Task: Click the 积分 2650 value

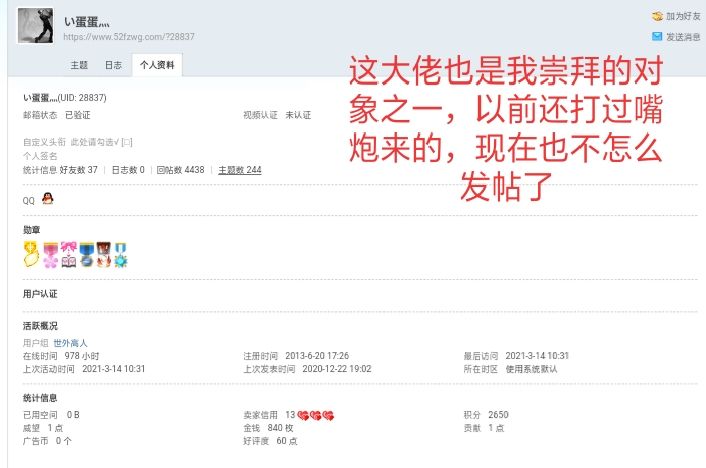Action: pos(486,414)
